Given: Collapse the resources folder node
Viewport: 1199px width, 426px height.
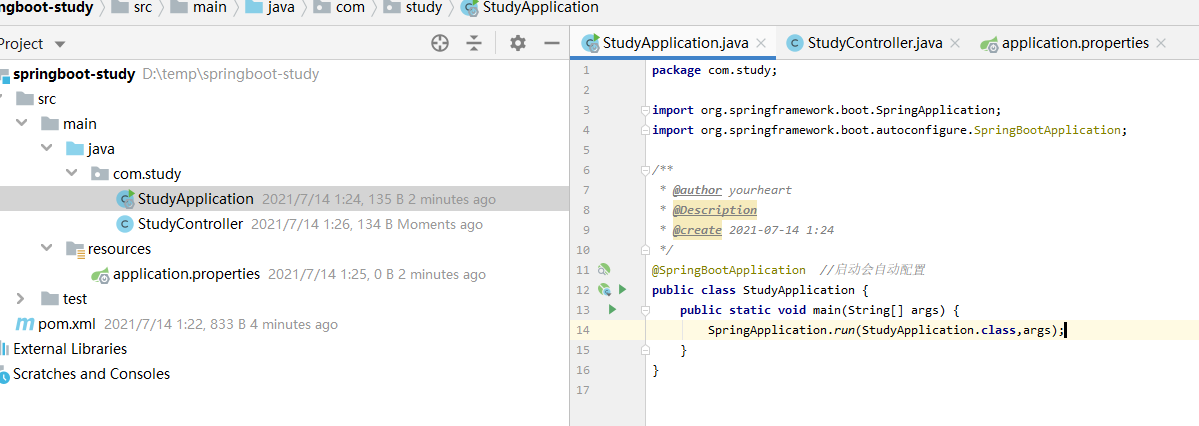Looking at the screenshot, I should [47, 249].
